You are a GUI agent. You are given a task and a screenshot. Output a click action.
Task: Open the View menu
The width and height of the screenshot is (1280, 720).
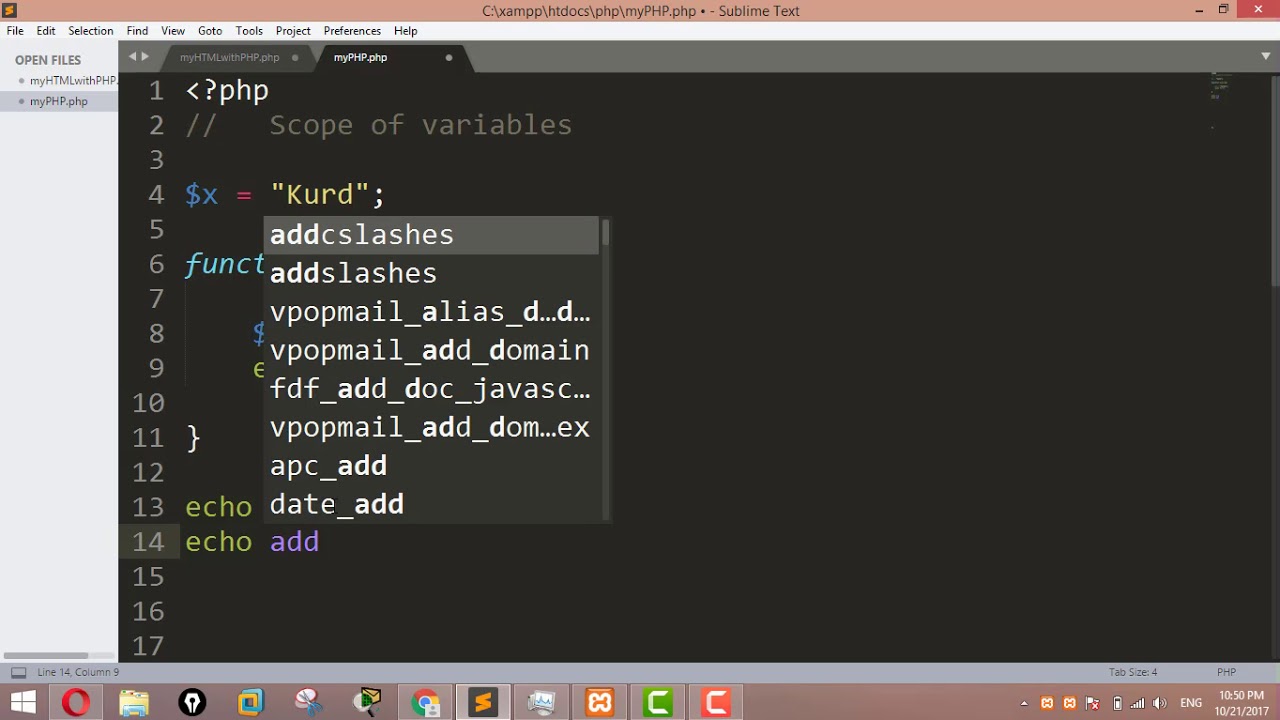(x=173, y=31)
